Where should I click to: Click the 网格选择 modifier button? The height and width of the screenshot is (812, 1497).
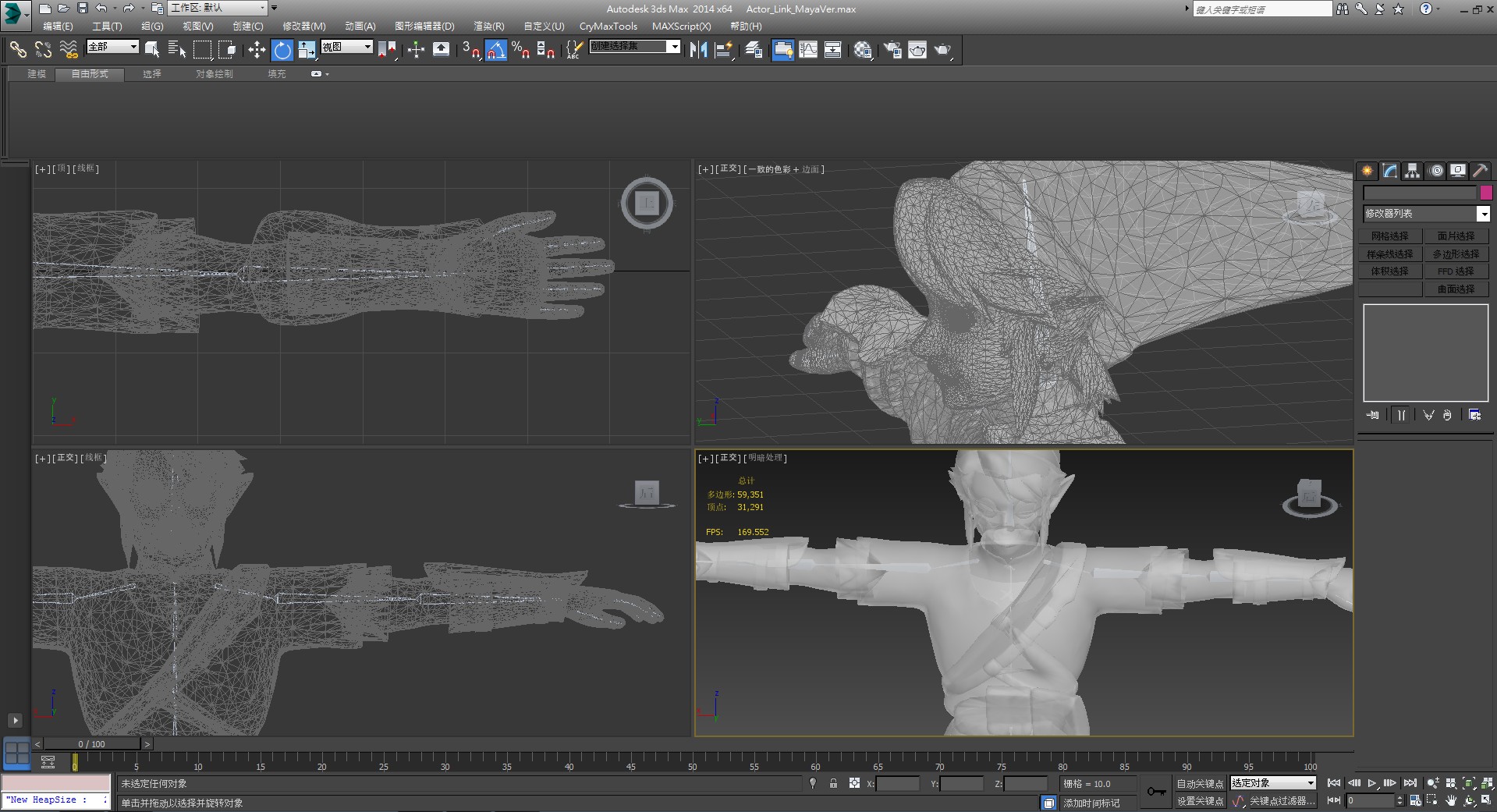pos(1390,236)
